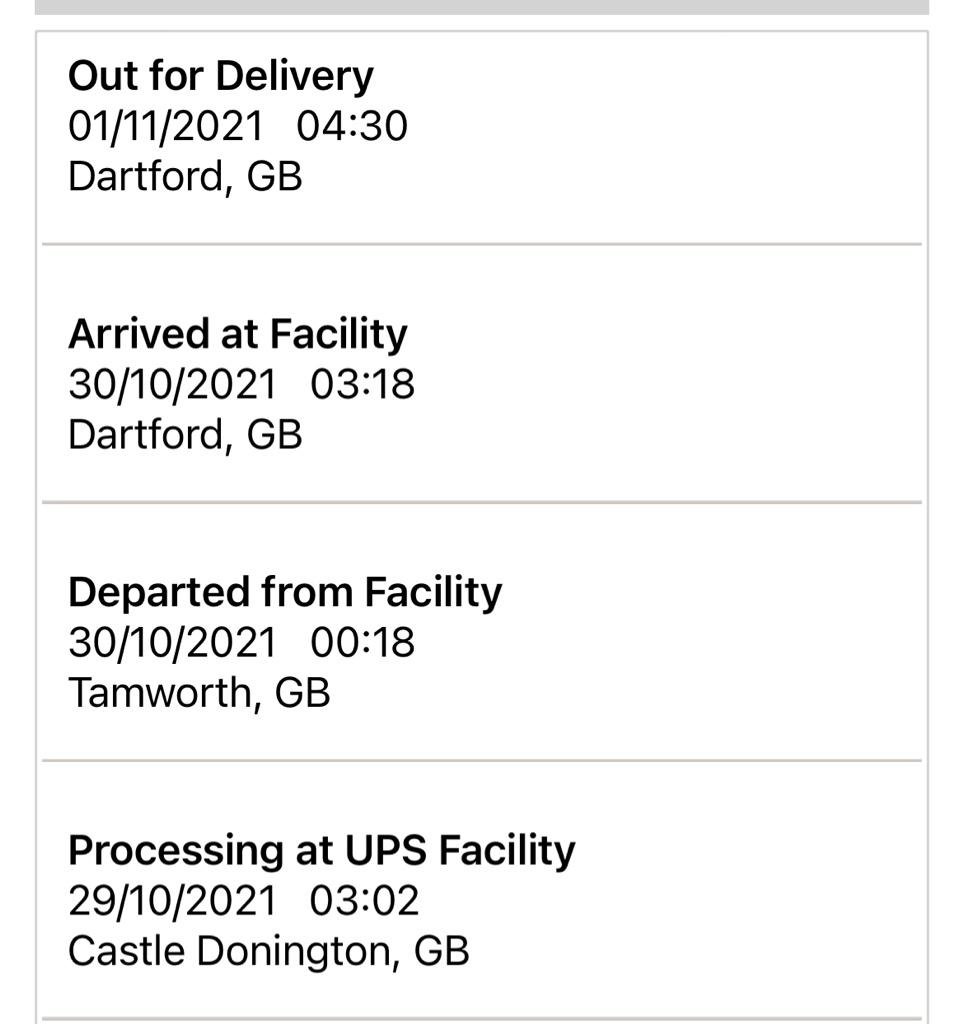
Task: Click the gray bar at top
Action: pos(482,7)
